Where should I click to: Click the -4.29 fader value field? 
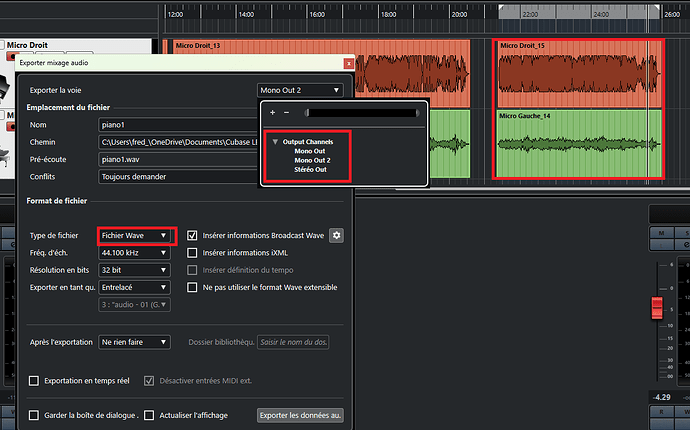(662, 397)
